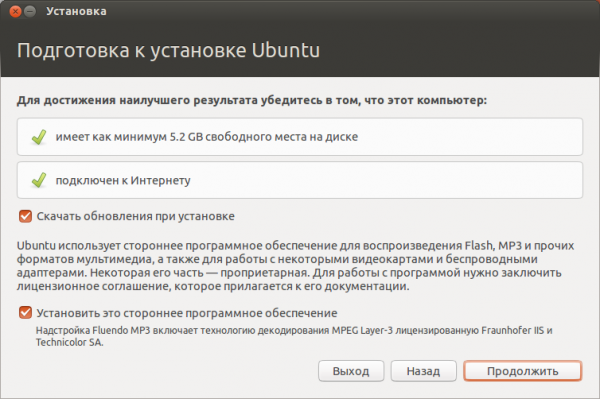Click green checkmark beside подключен к Интернету
The image size is (600, 399).
[x=39, y=180]
